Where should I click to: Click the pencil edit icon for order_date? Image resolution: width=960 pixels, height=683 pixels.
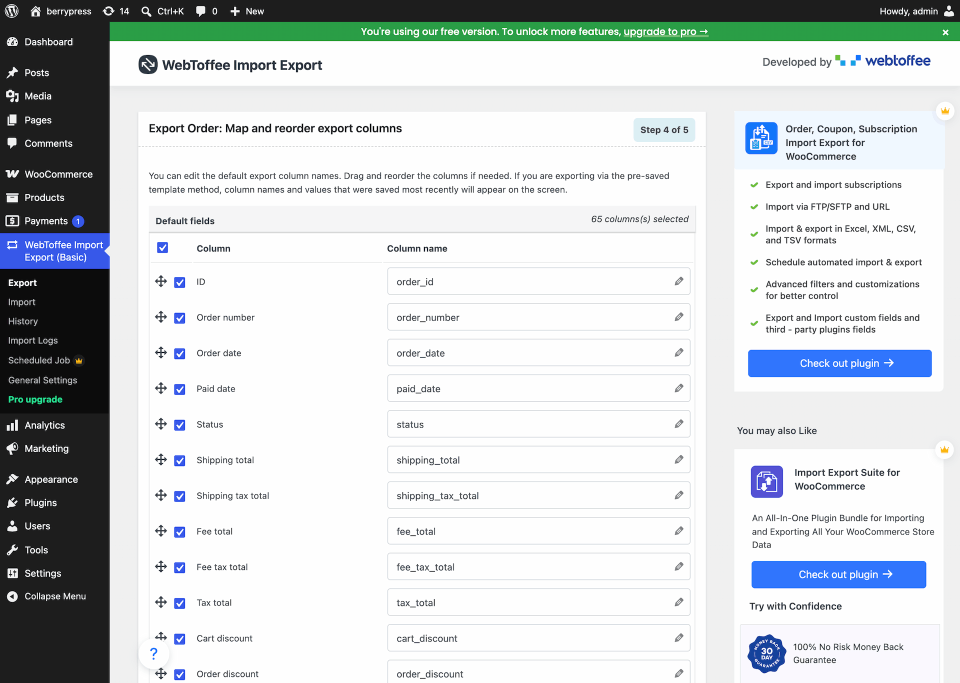click(x=679, y=353)
